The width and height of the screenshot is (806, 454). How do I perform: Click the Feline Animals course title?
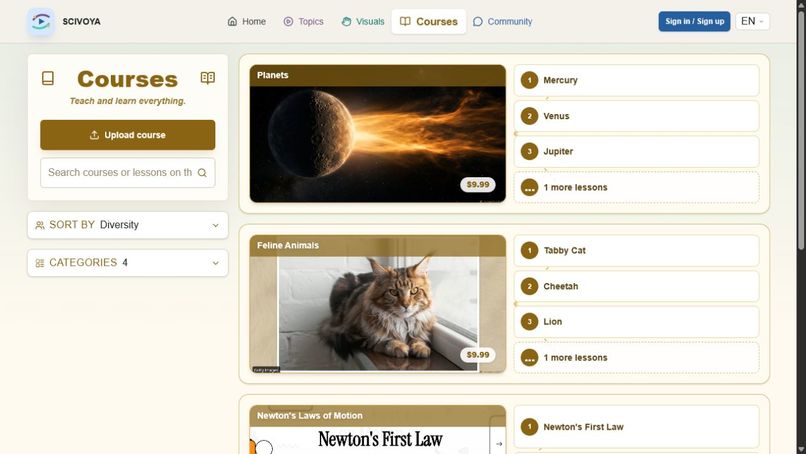(288, 245)
